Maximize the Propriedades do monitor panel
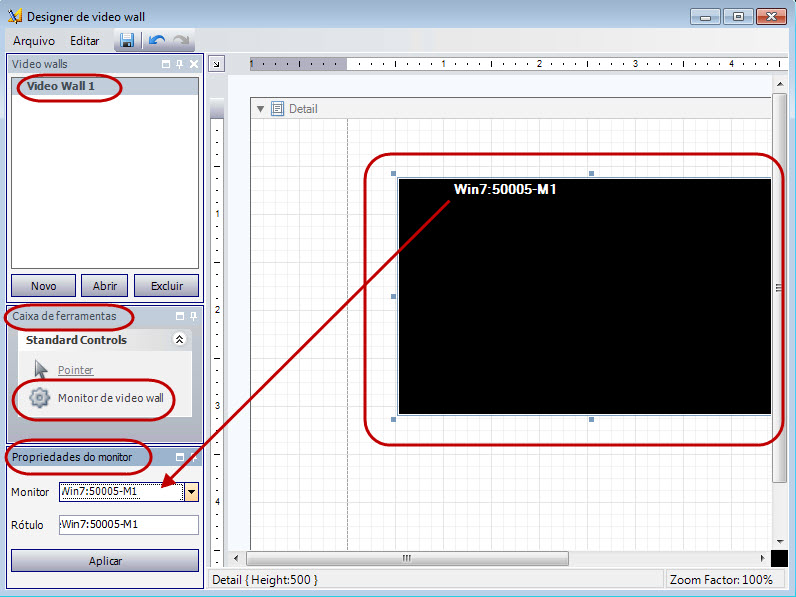 (180, 457)
